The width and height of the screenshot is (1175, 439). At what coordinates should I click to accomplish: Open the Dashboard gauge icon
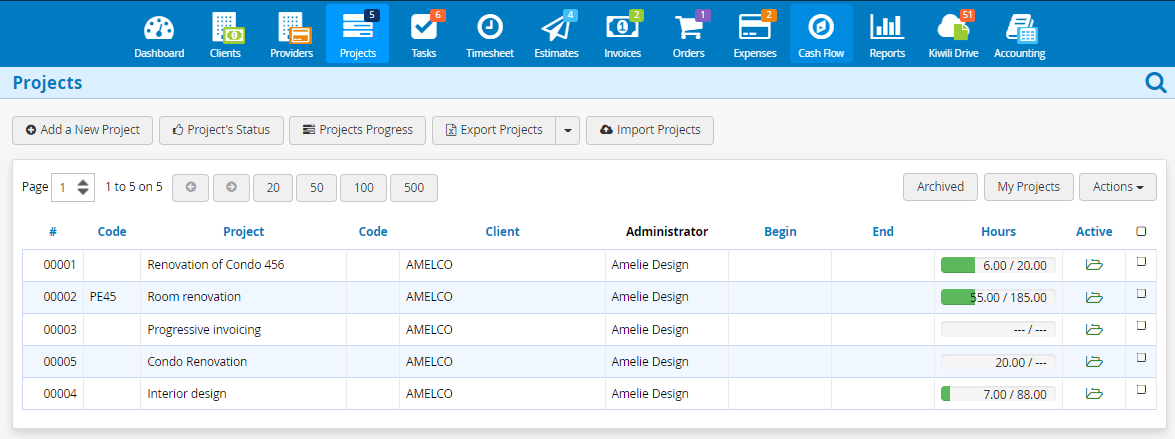click(x=159, y=28)
